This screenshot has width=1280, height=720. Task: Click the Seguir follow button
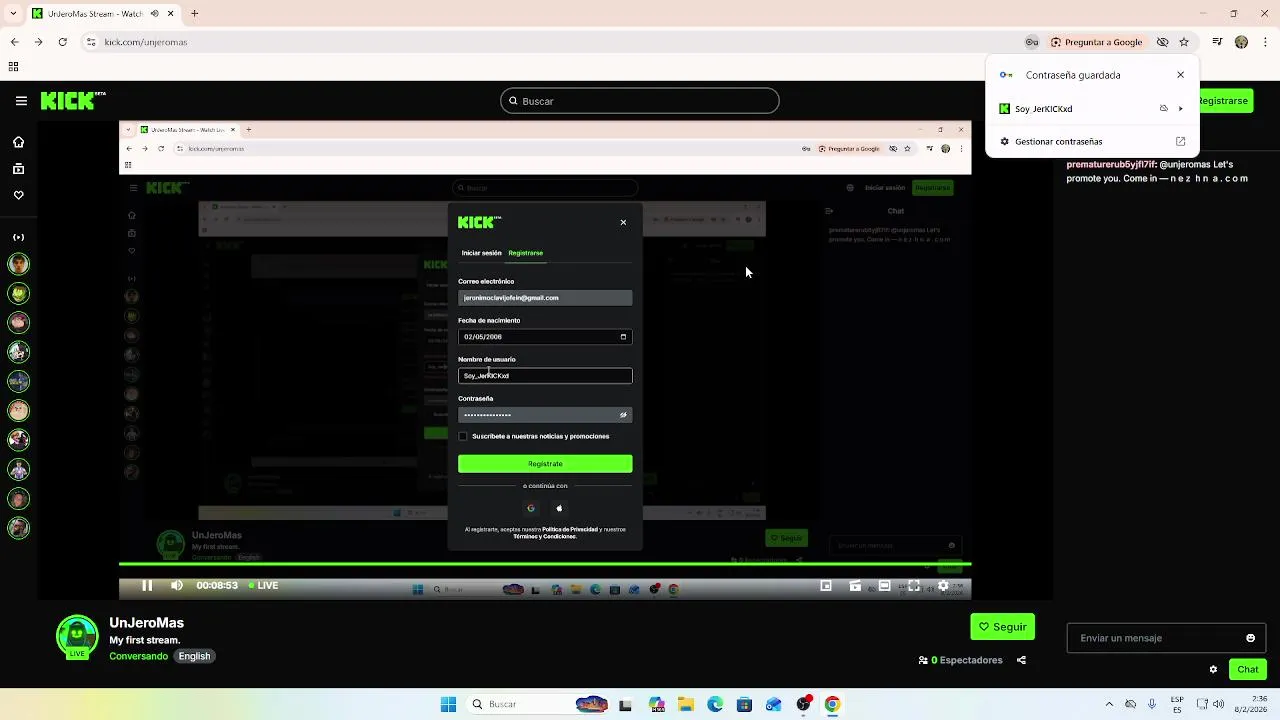(x=1002, y=626)
